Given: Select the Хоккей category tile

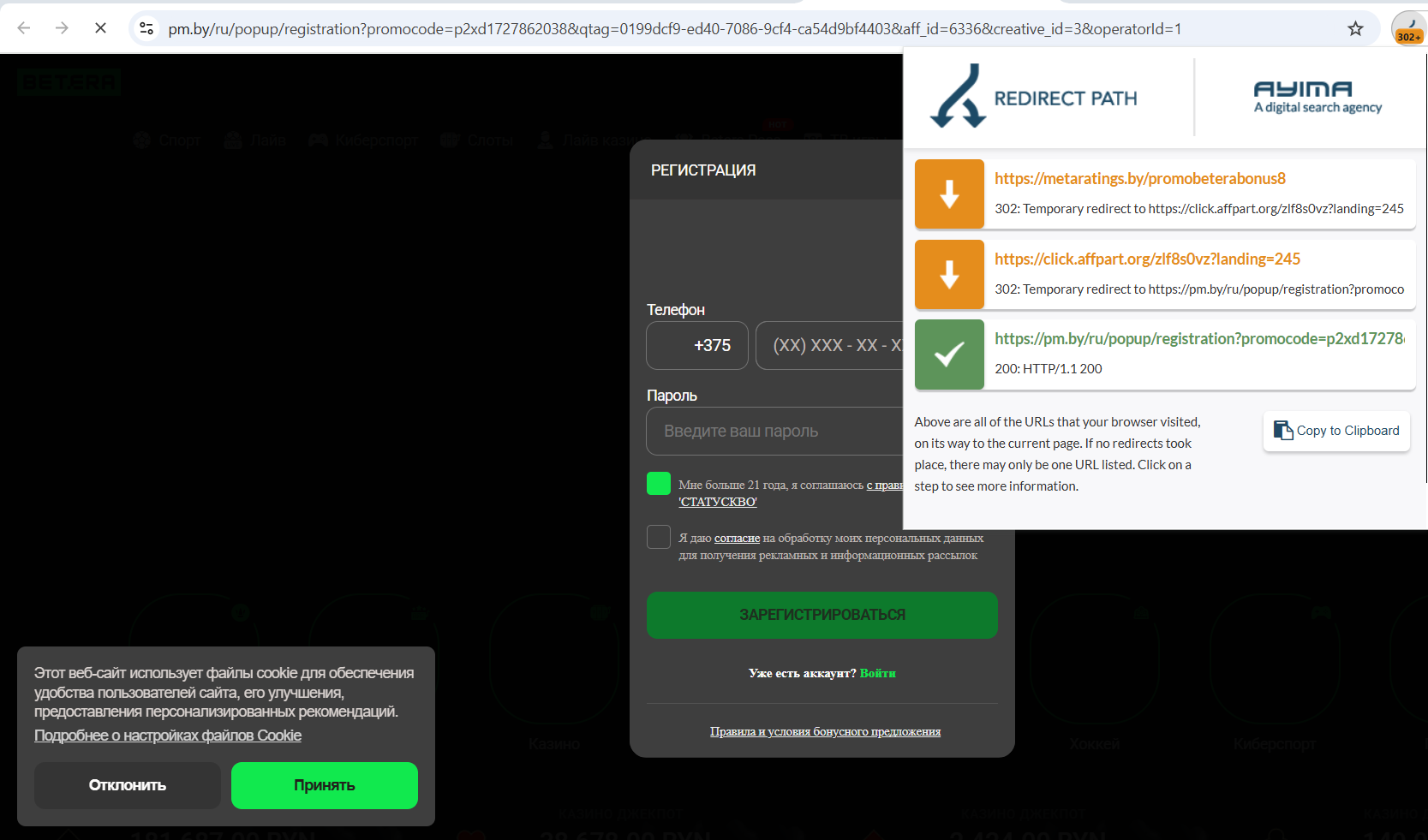Looking at the screenshot, I should 1095,674.
